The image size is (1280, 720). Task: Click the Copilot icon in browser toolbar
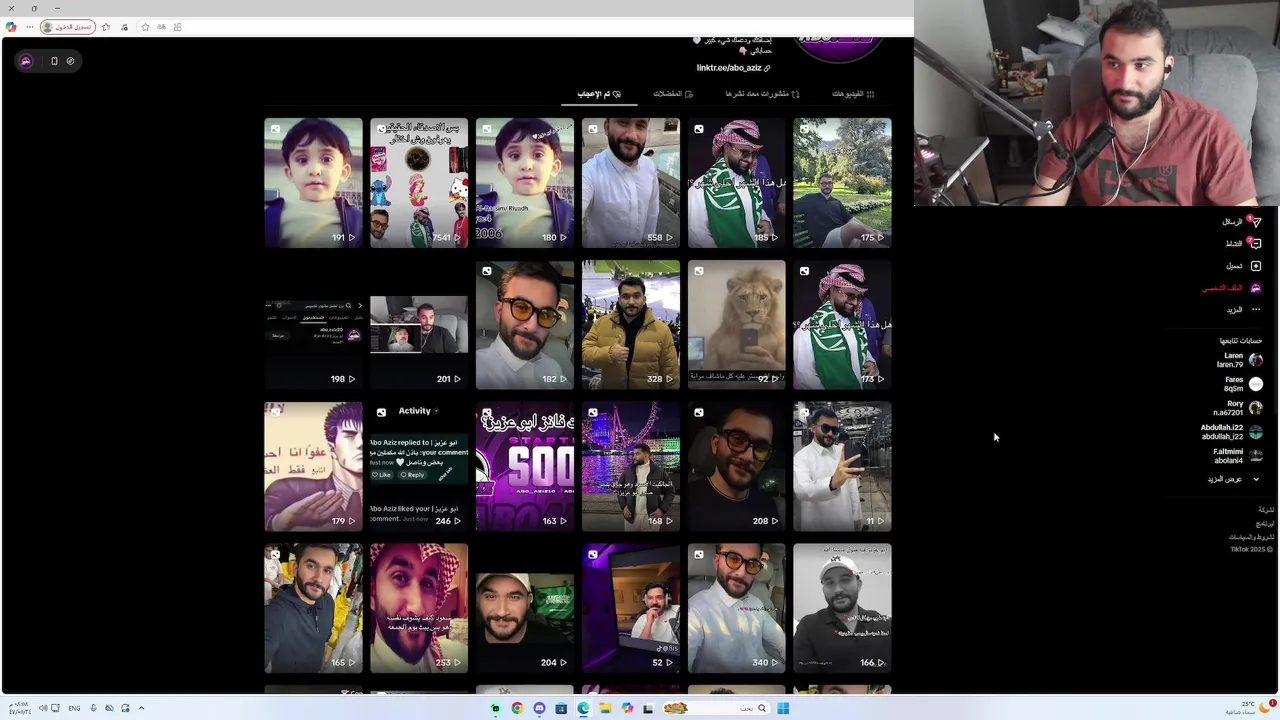tap(10, 27)
